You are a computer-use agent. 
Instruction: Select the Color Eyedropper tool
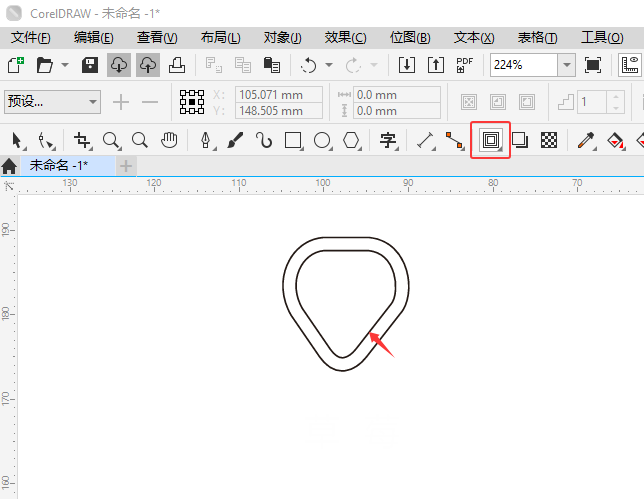click(586, 140)
